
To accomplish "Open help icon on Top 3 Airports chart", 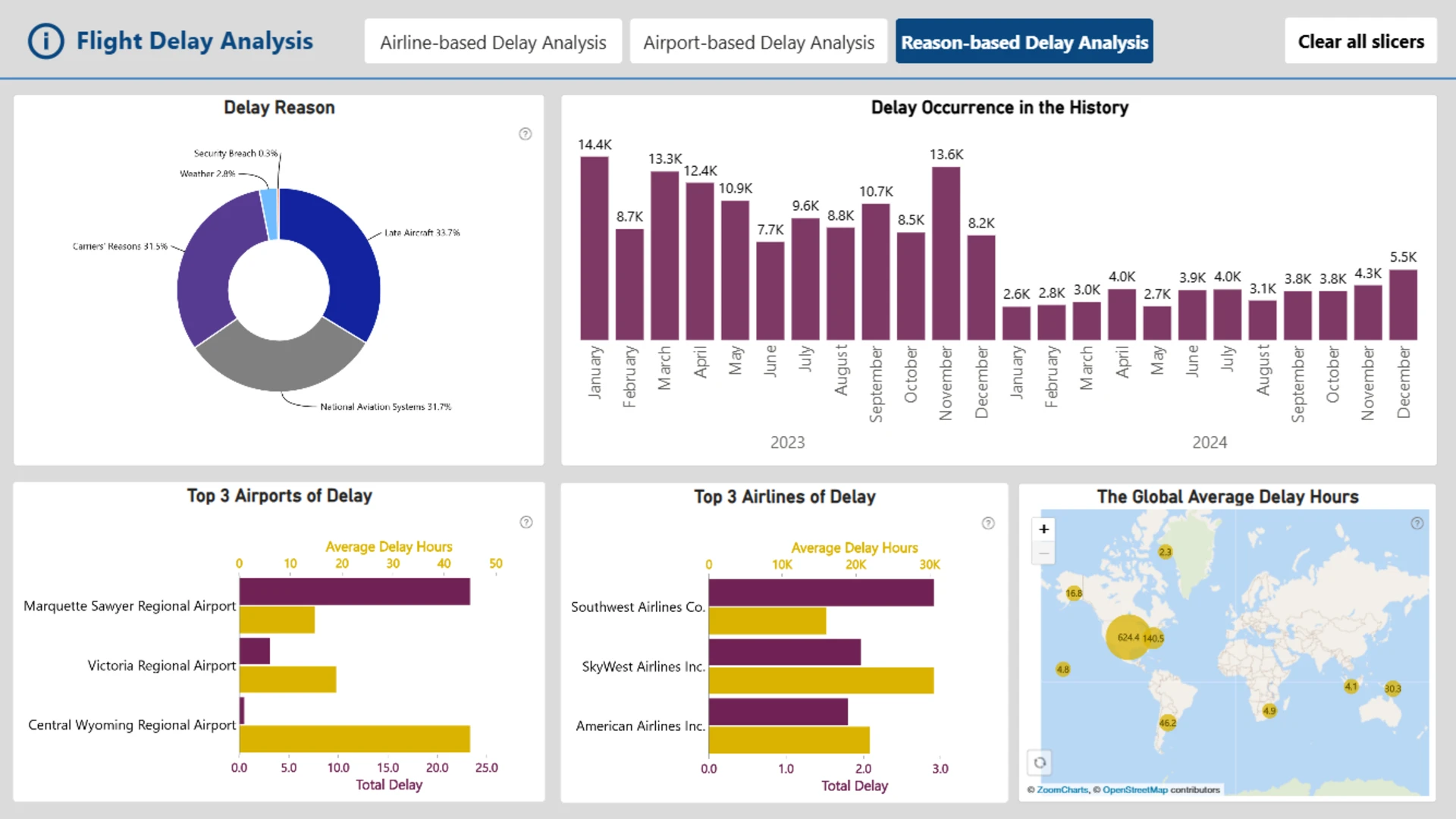I will [x=526, y=522].
